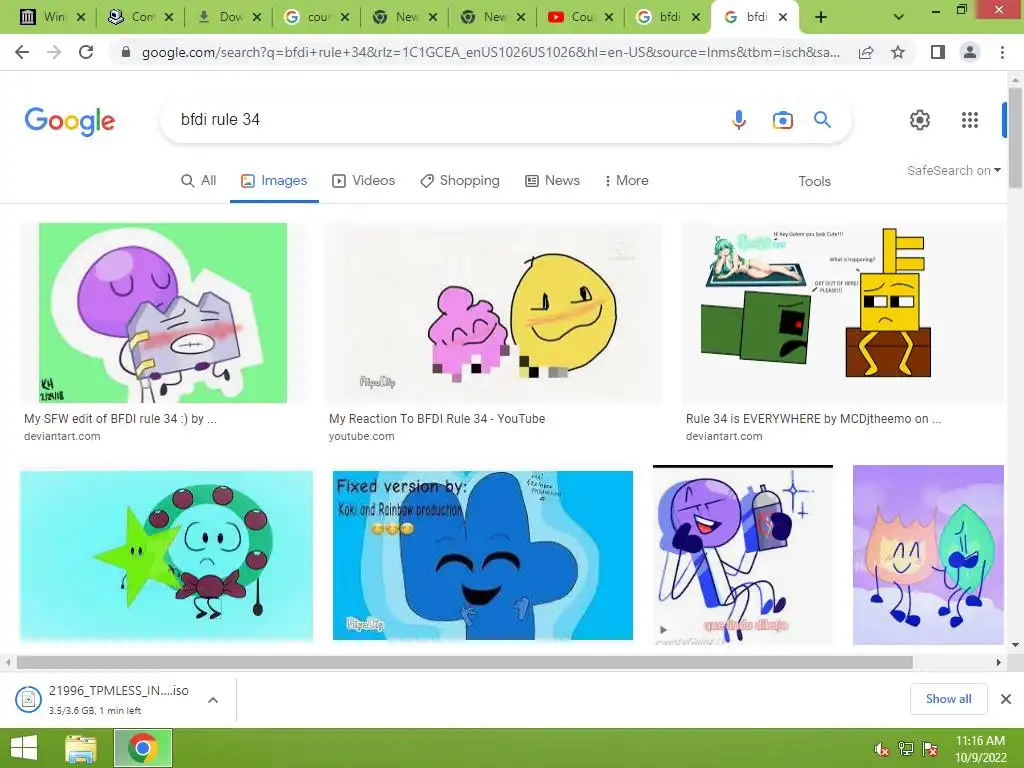Click the muted volume tray icon

(x=882, y=750)
